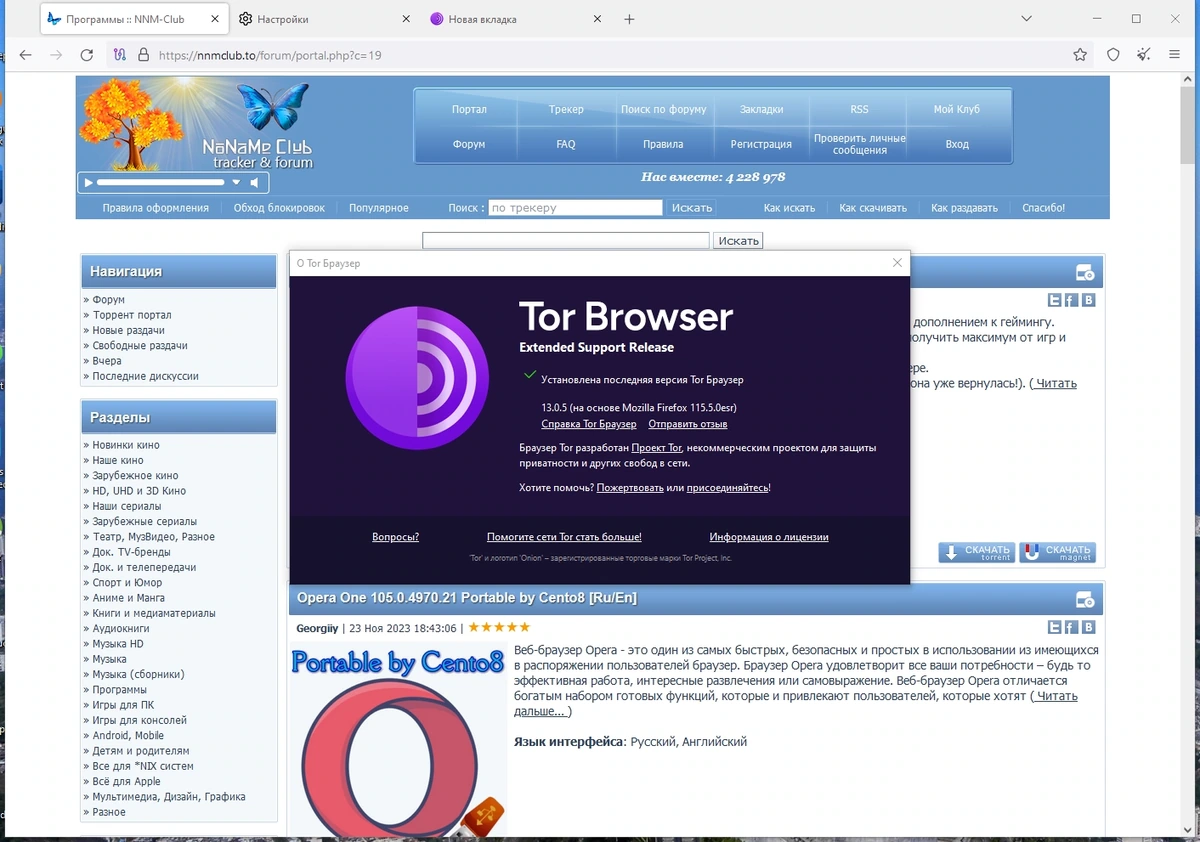Open the Популярное link
Image resolution: width=1200 pixels, height=842 pixels.
(x=379, y=208)
